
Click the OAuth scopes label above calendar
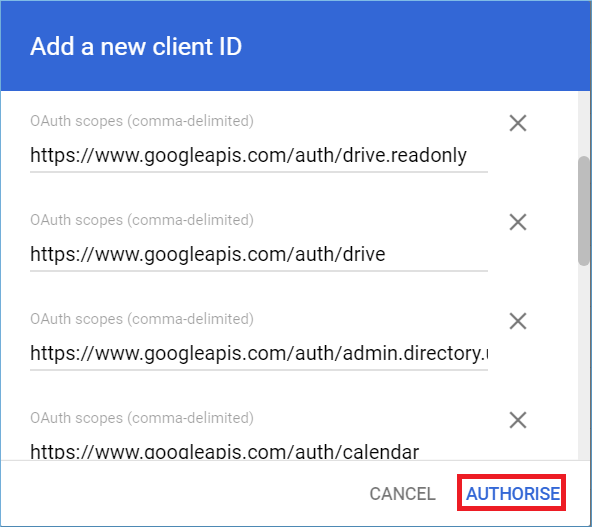(x=142, y=418)
